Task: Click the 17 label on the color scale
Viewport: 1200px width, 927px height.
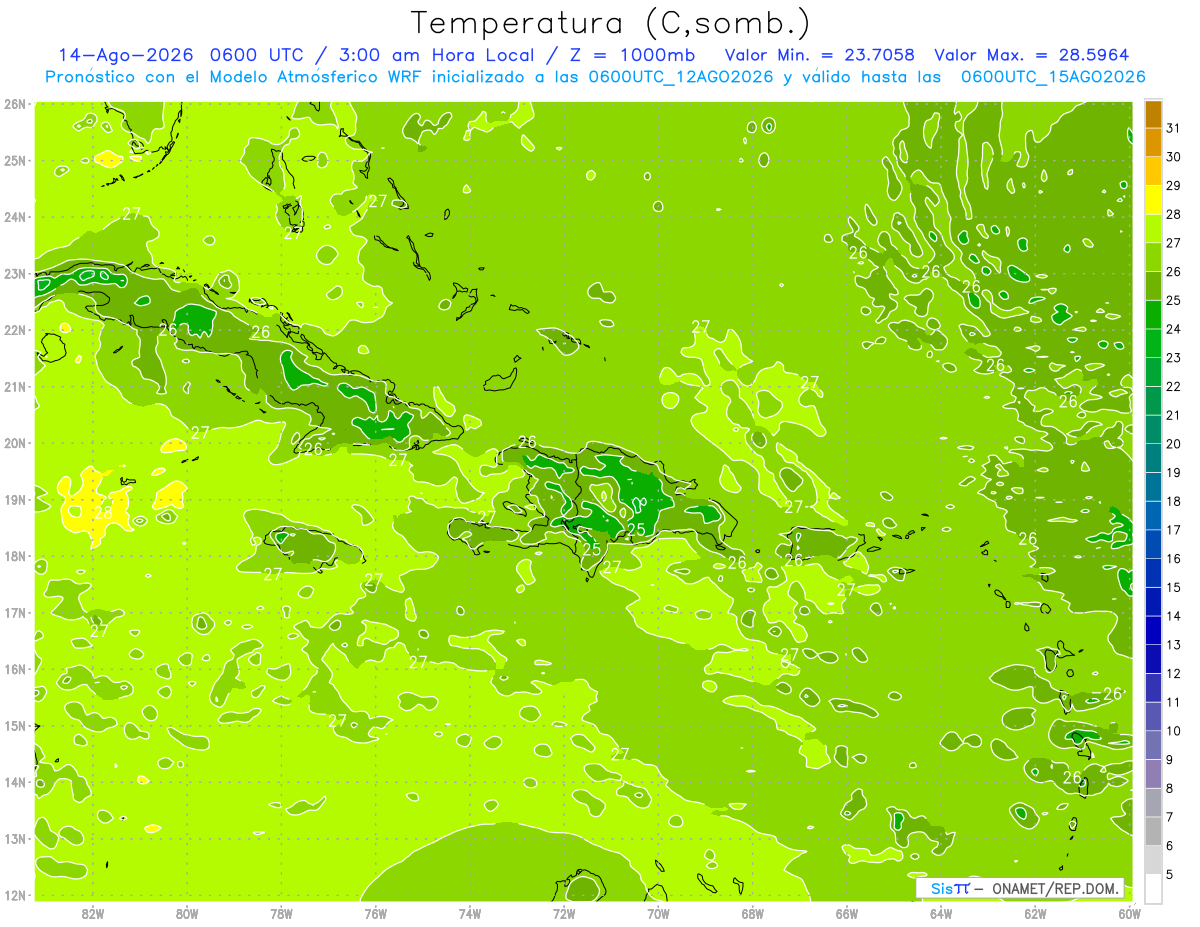Action: point(1175,530)
